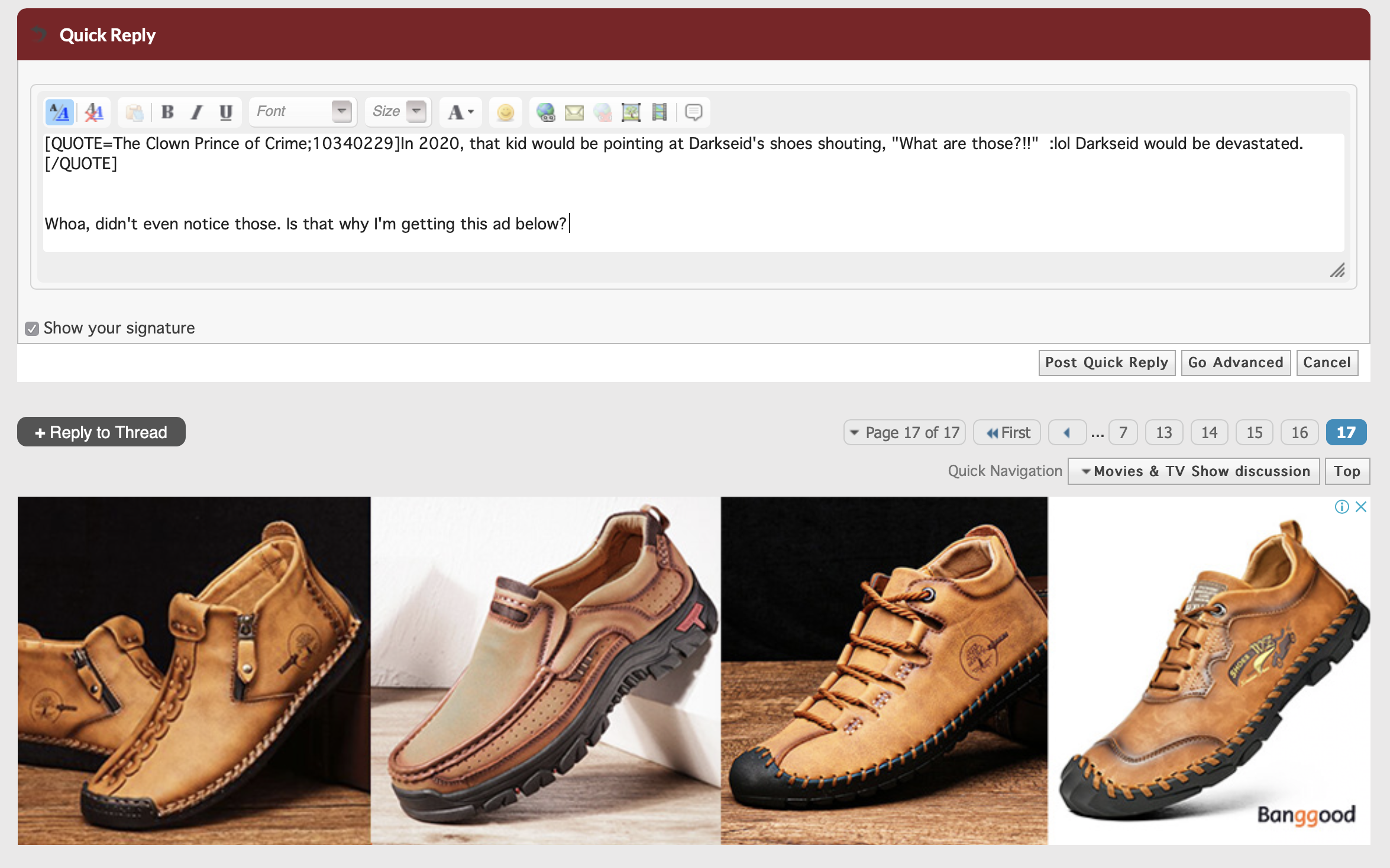The image size is (1390, 868).
Task: Go to the First page
Action: click(x=1008, y=432)
